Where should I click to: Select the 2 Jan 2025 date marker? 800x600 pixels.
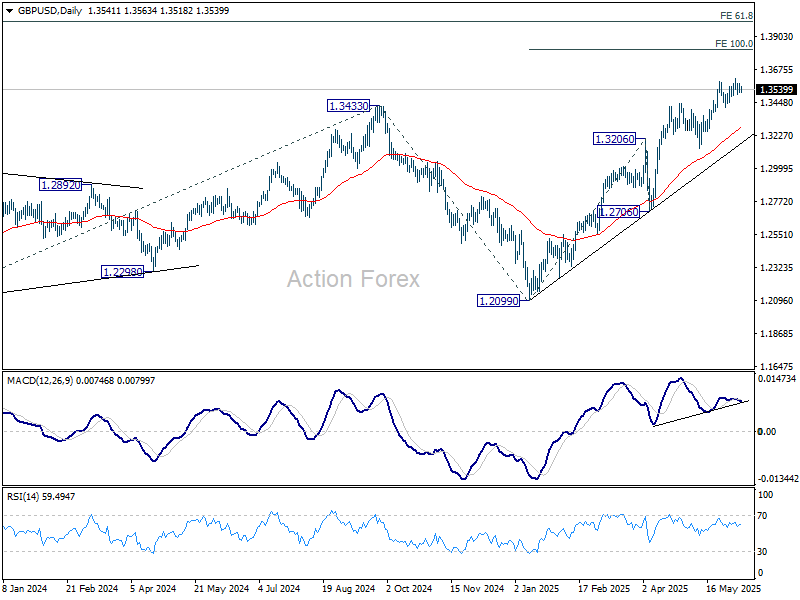[x=536, y=591]
